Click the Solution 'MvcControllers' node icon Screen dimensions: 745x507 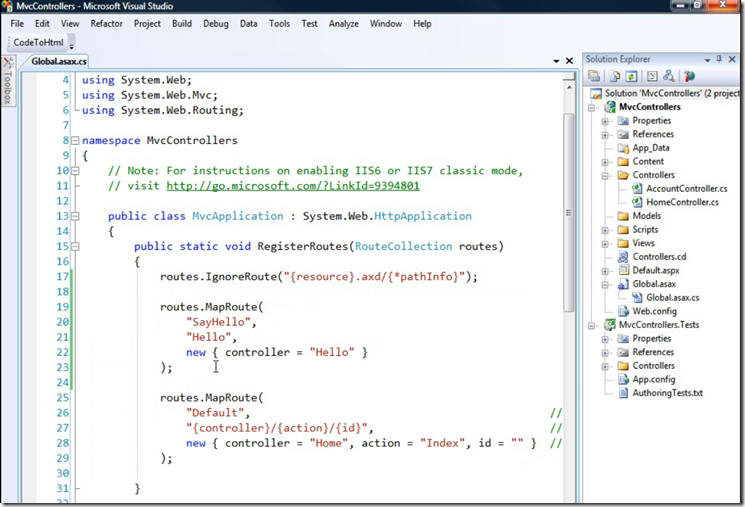coord(596,94)
